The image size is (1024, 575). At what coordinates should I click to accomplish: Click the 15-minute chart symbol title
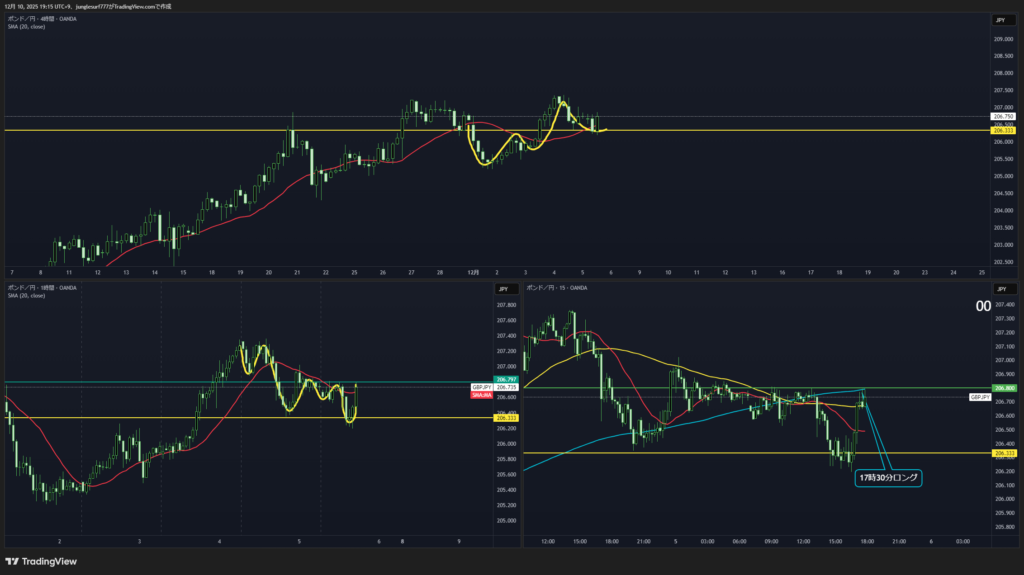557,288
